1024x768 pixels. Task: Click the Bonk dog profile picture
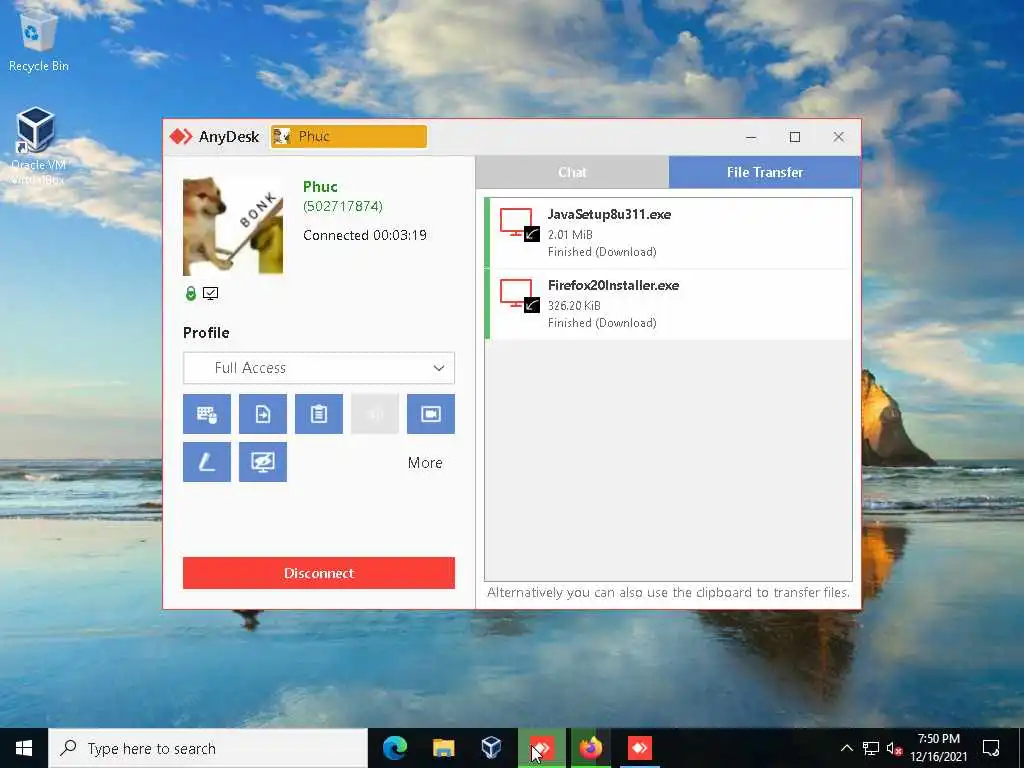click(233, 226)
